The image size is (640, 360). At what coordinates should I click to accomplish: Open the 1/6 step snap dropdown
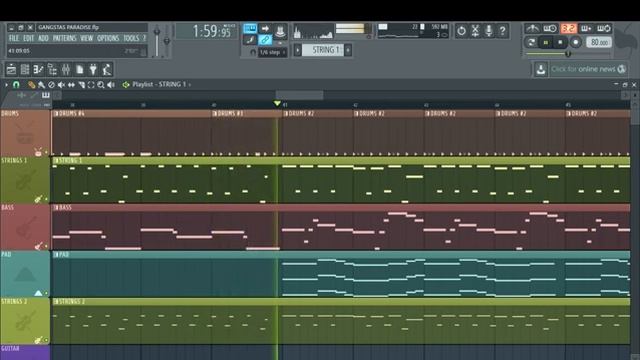[272, 52]
